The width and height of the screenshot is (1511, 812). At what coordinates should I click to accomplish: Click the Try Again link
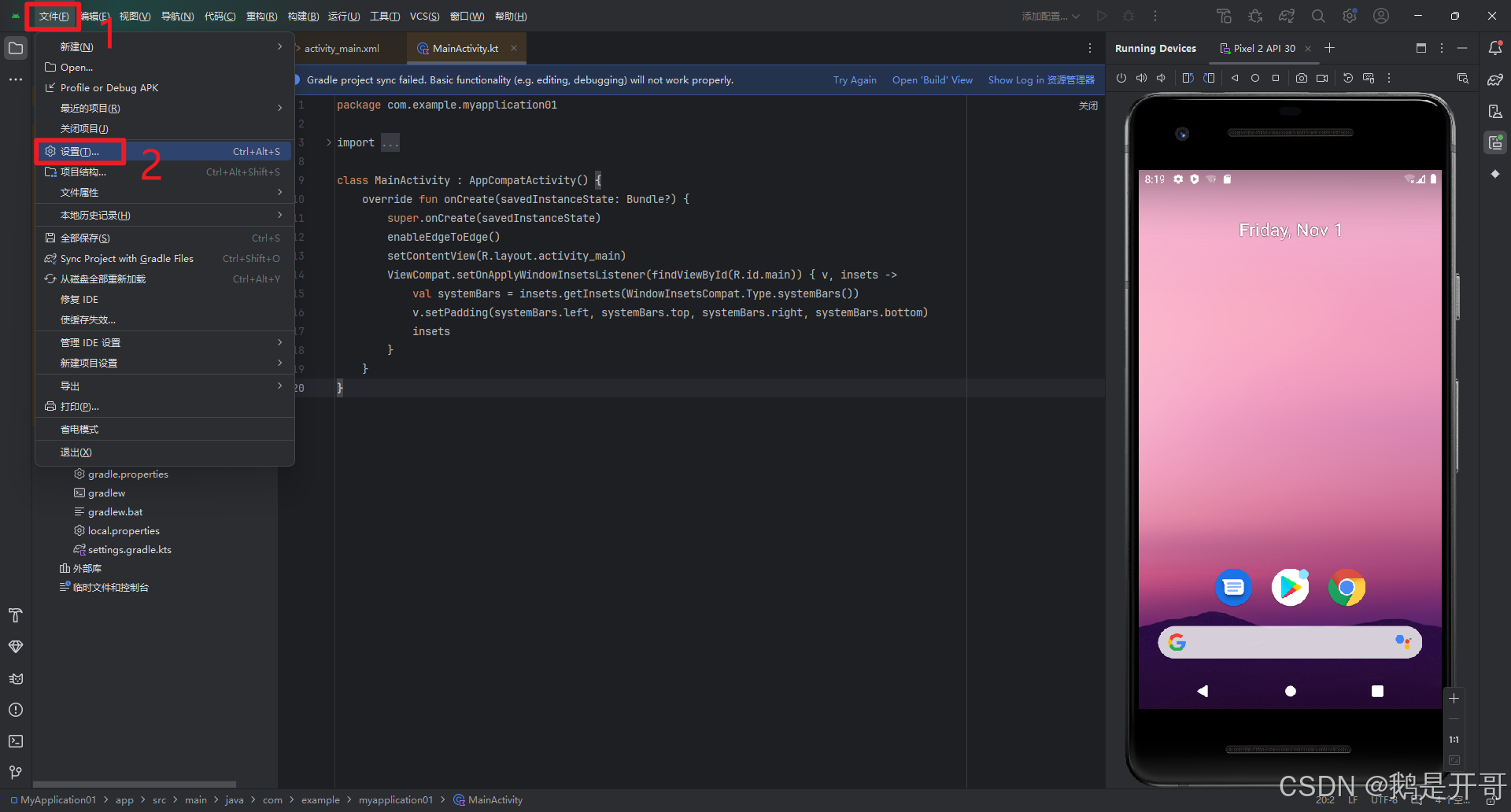(x=855, y=79)
